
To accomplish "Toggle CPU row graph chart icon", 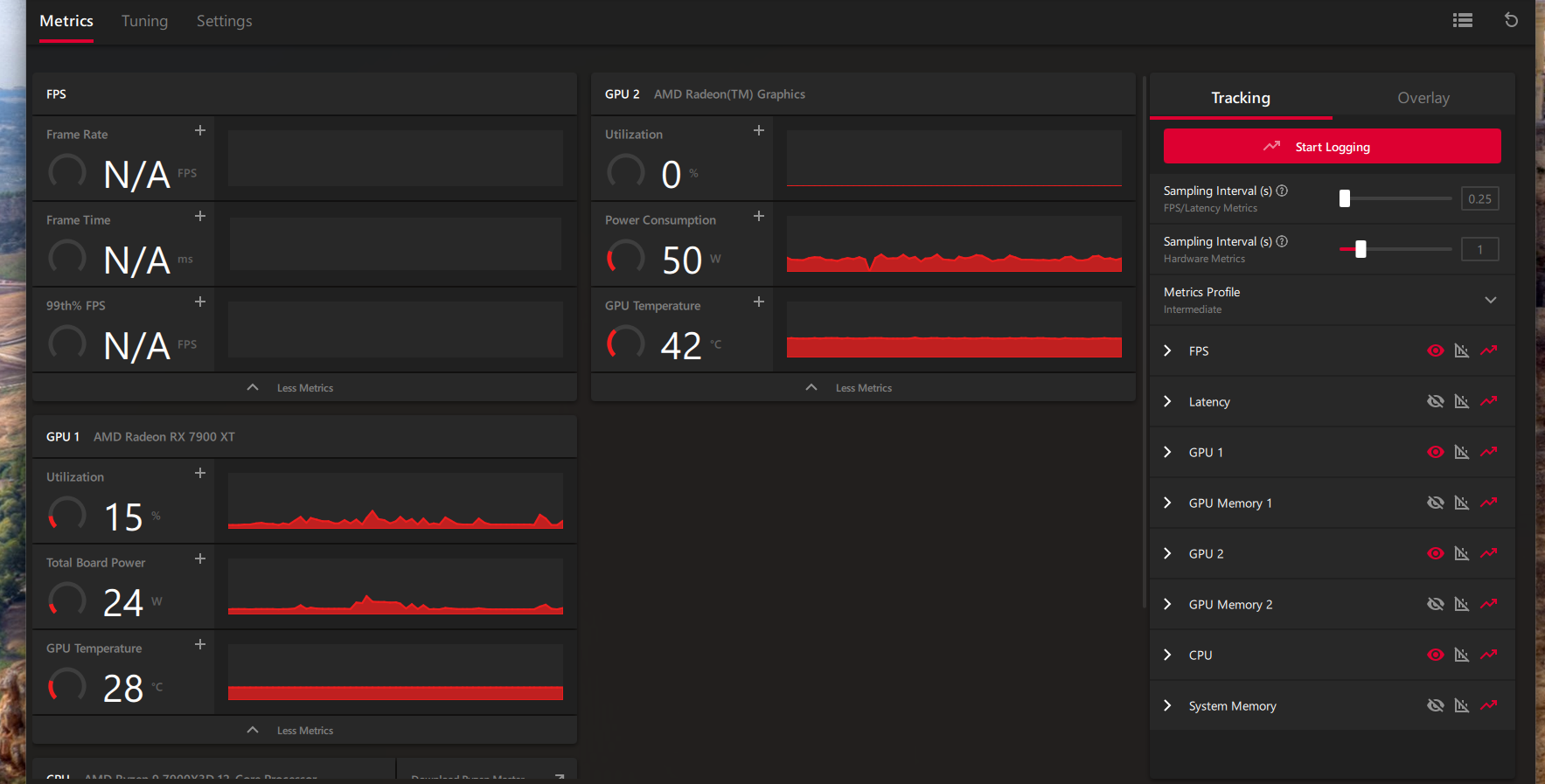I will tap(1461, 655).
